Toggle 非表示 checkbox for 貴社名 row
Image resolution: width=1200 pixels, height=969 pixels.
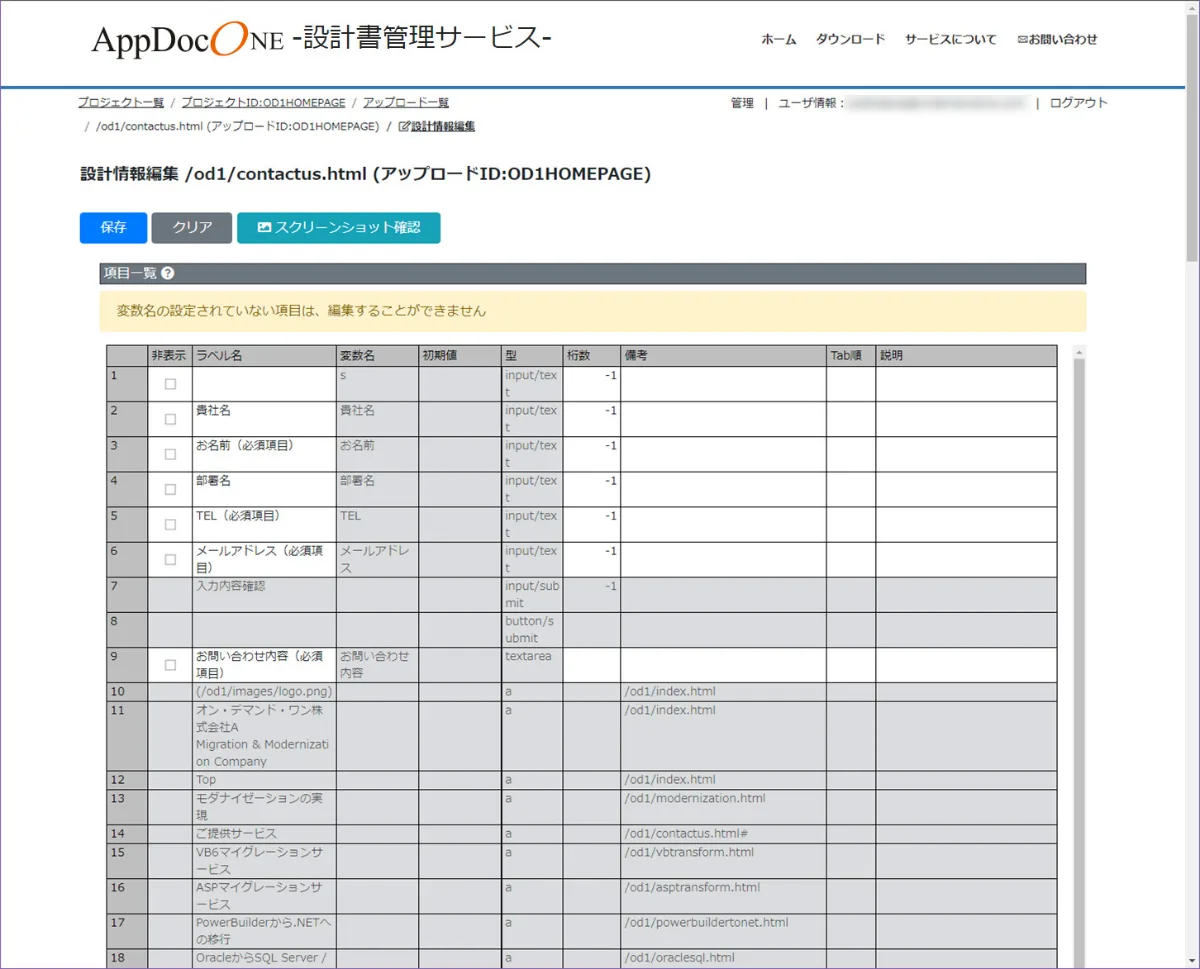[170, 419]
